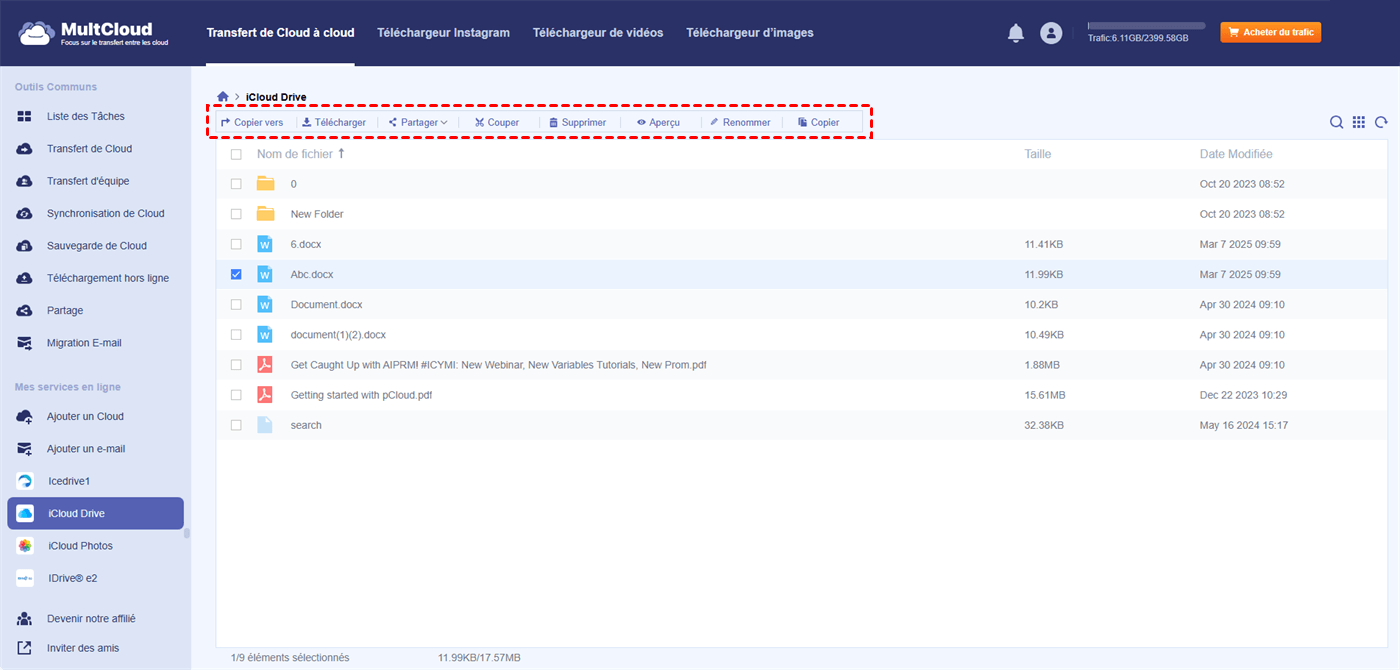Open Sauvegarde de Cloud in sidebar
1400x670 pixels.
tap(96, 246)
